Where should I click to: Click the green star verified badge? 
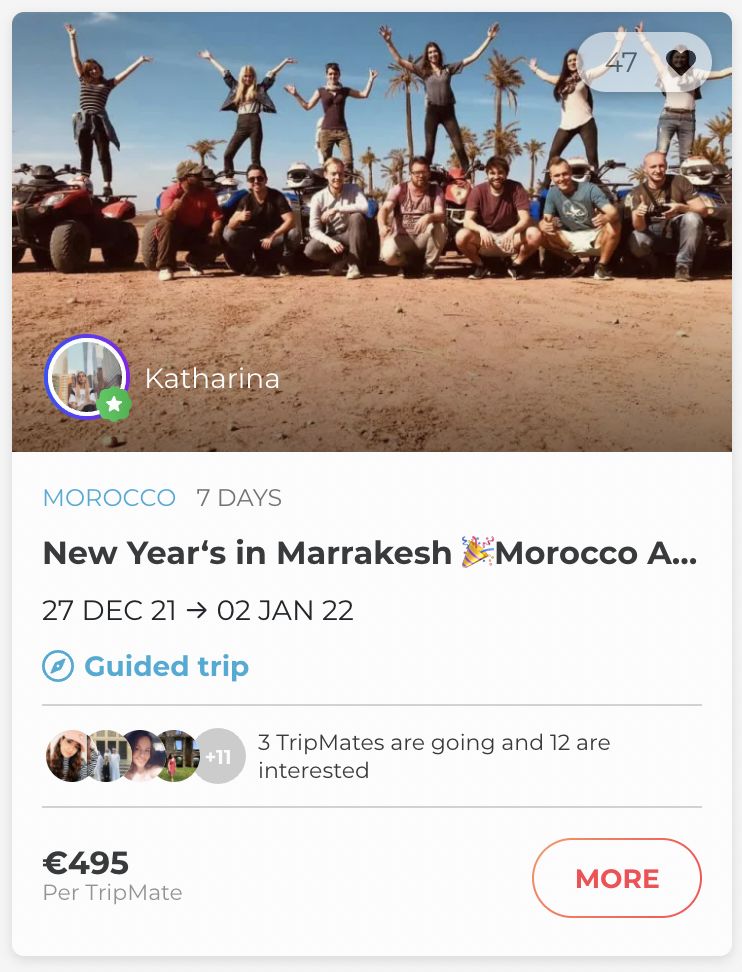[x=115, y=404]
